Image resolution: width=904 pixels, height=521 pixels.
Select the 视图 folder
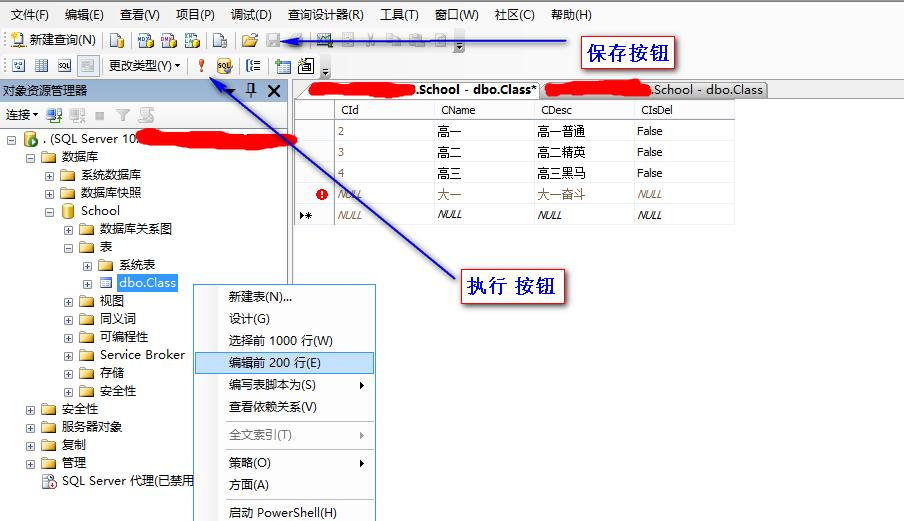pyautogui.click(x=111, y=301)
